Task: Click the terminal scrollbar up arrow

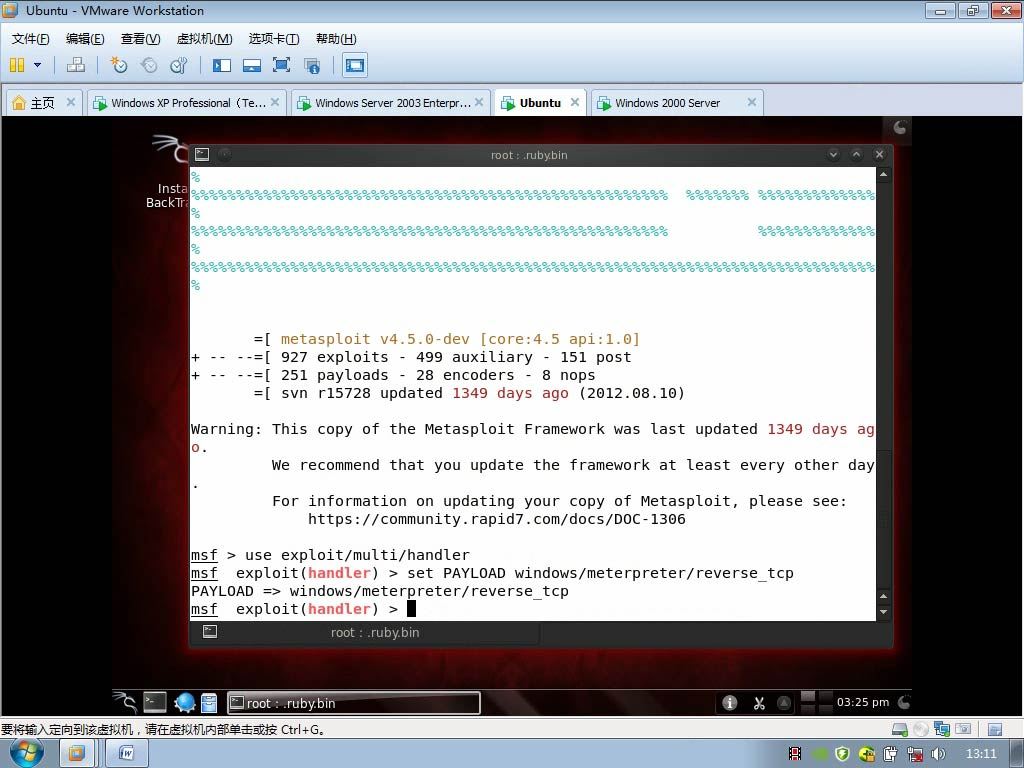Action: pyautogui.click(x=883, y=174)
